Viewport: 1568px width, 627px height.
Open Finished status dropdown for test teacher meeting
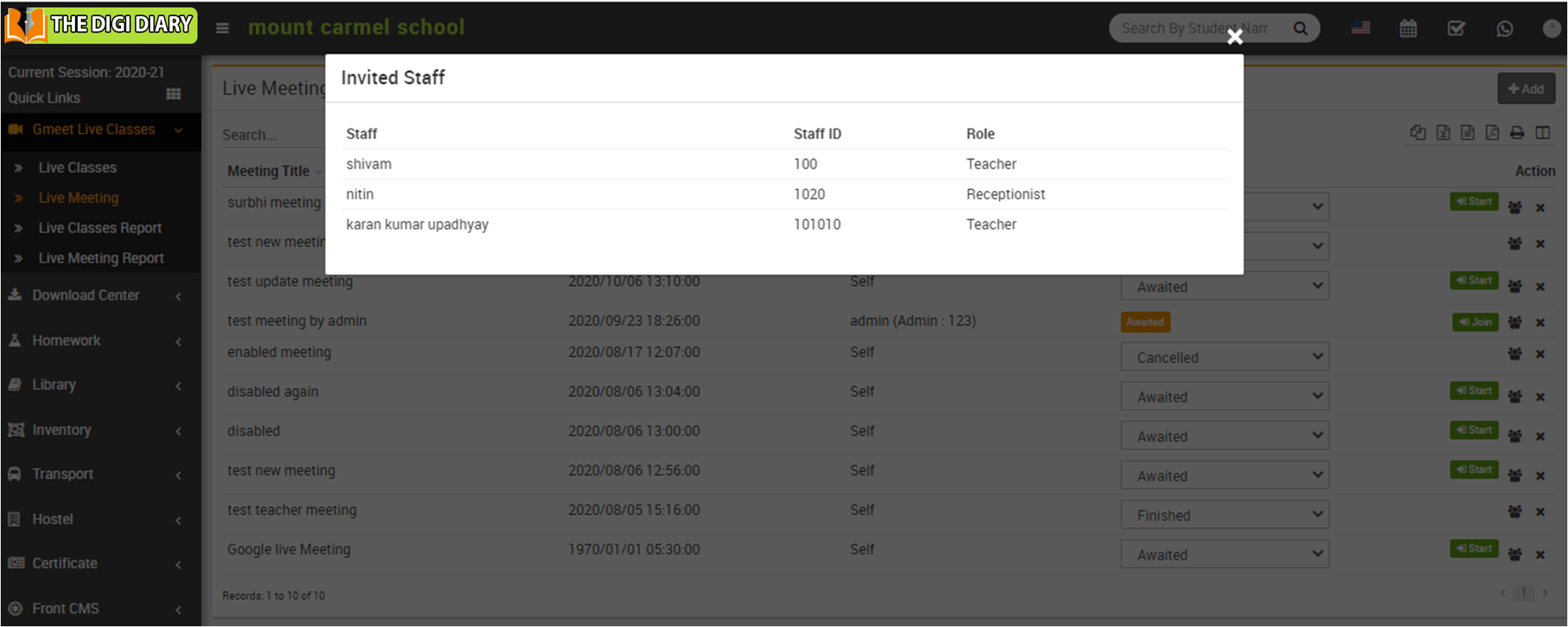click(1224, 515)
